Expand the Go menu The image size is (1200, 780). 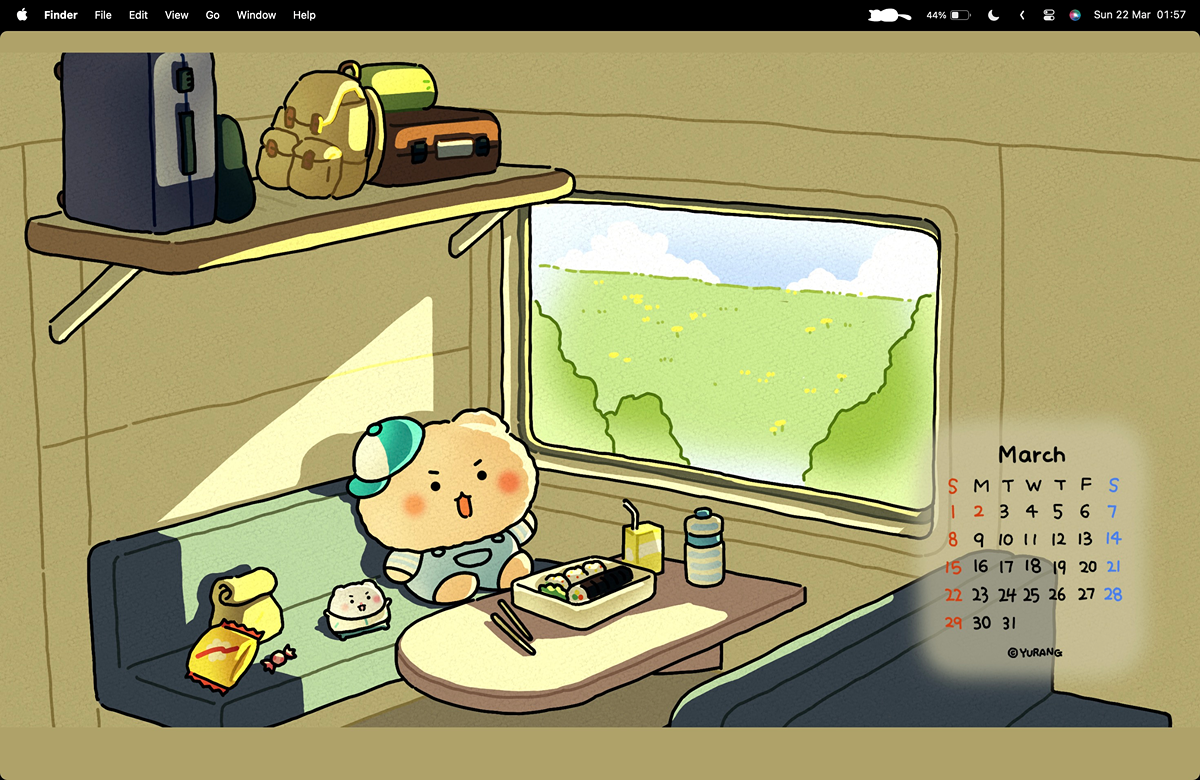[212, 15]
